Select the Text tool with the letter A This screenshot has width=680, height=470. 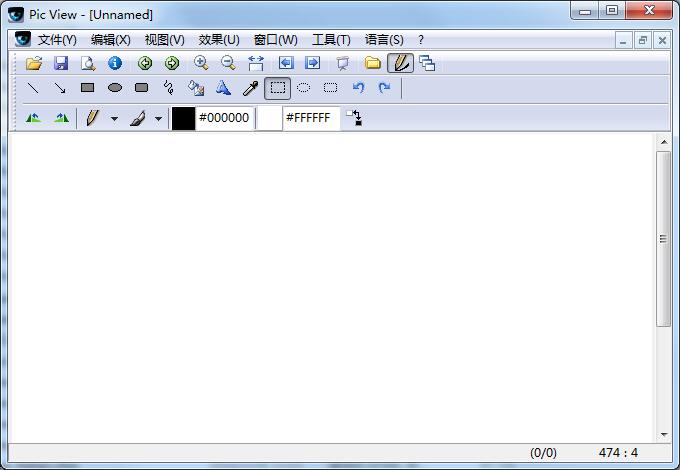pyautogui.click(x=223, y=88)
